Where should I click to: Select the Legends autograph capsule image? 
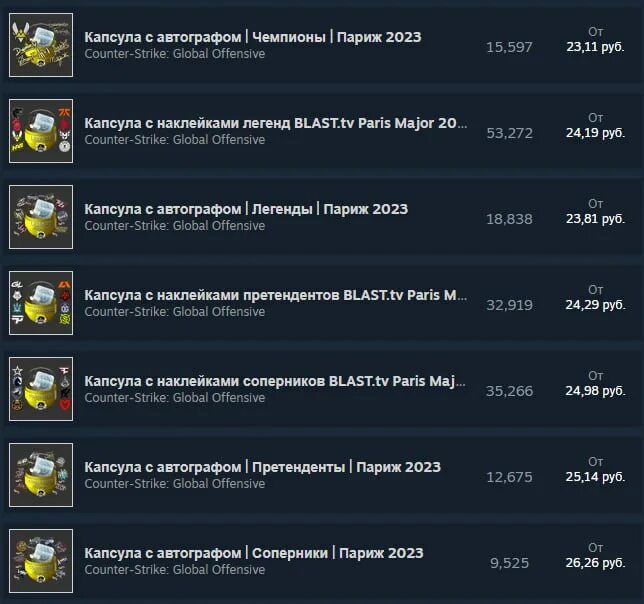click(x=41, y=217)
